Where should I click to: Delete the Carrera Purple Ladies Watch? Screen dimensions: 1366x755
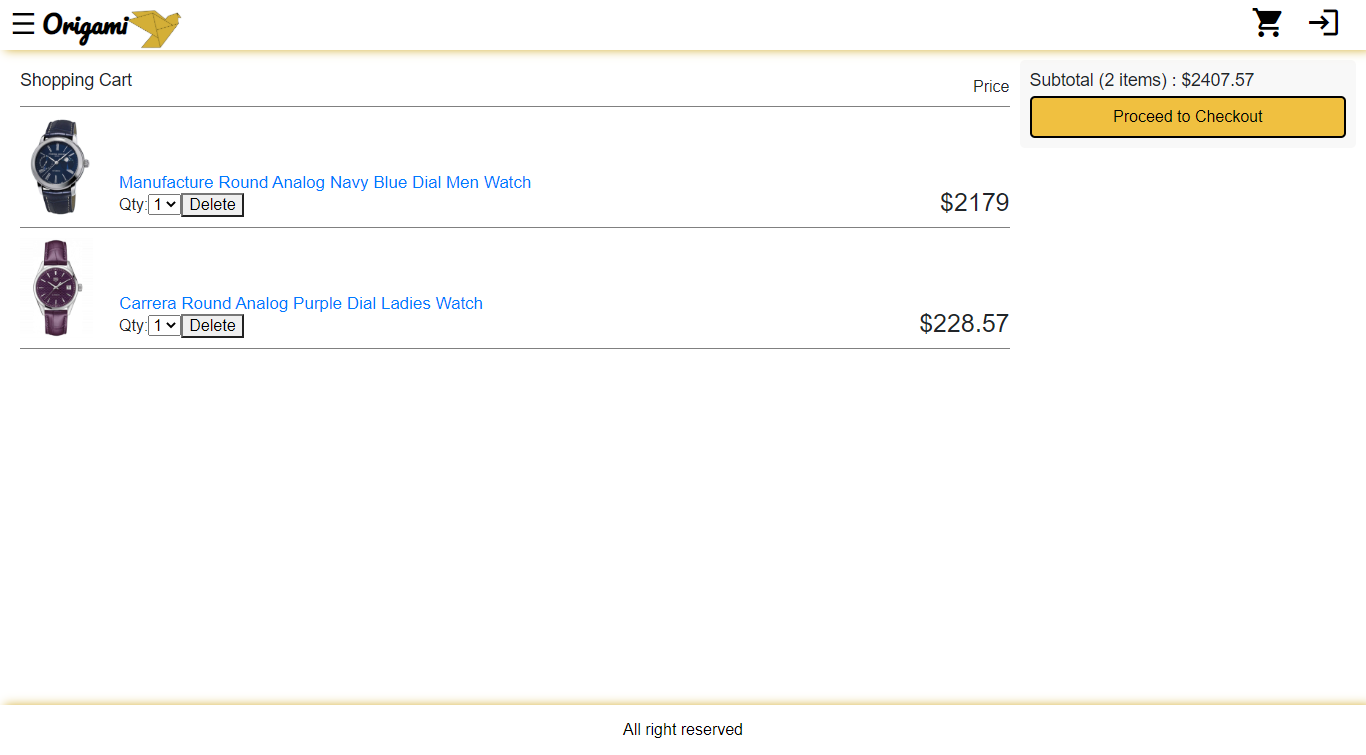pos(212,326)
